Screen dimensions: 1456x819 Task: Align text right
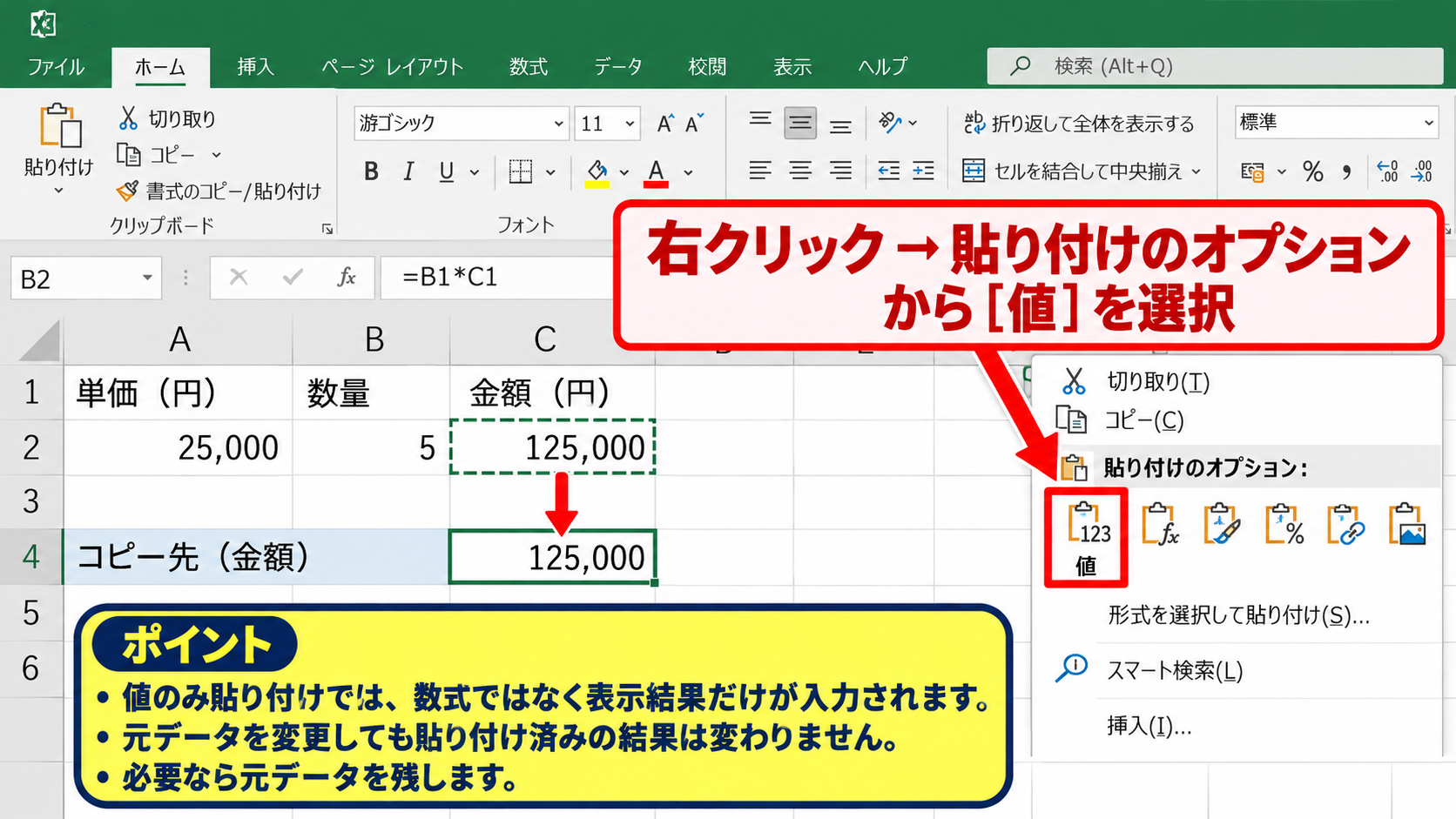pyautogui.click(x=840, y=171)
